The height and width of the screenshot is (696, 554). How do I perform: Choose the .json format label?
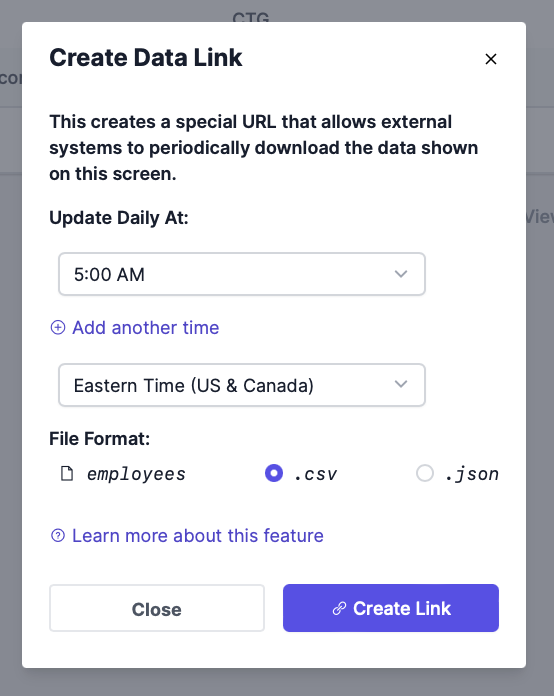coord(472,474)
